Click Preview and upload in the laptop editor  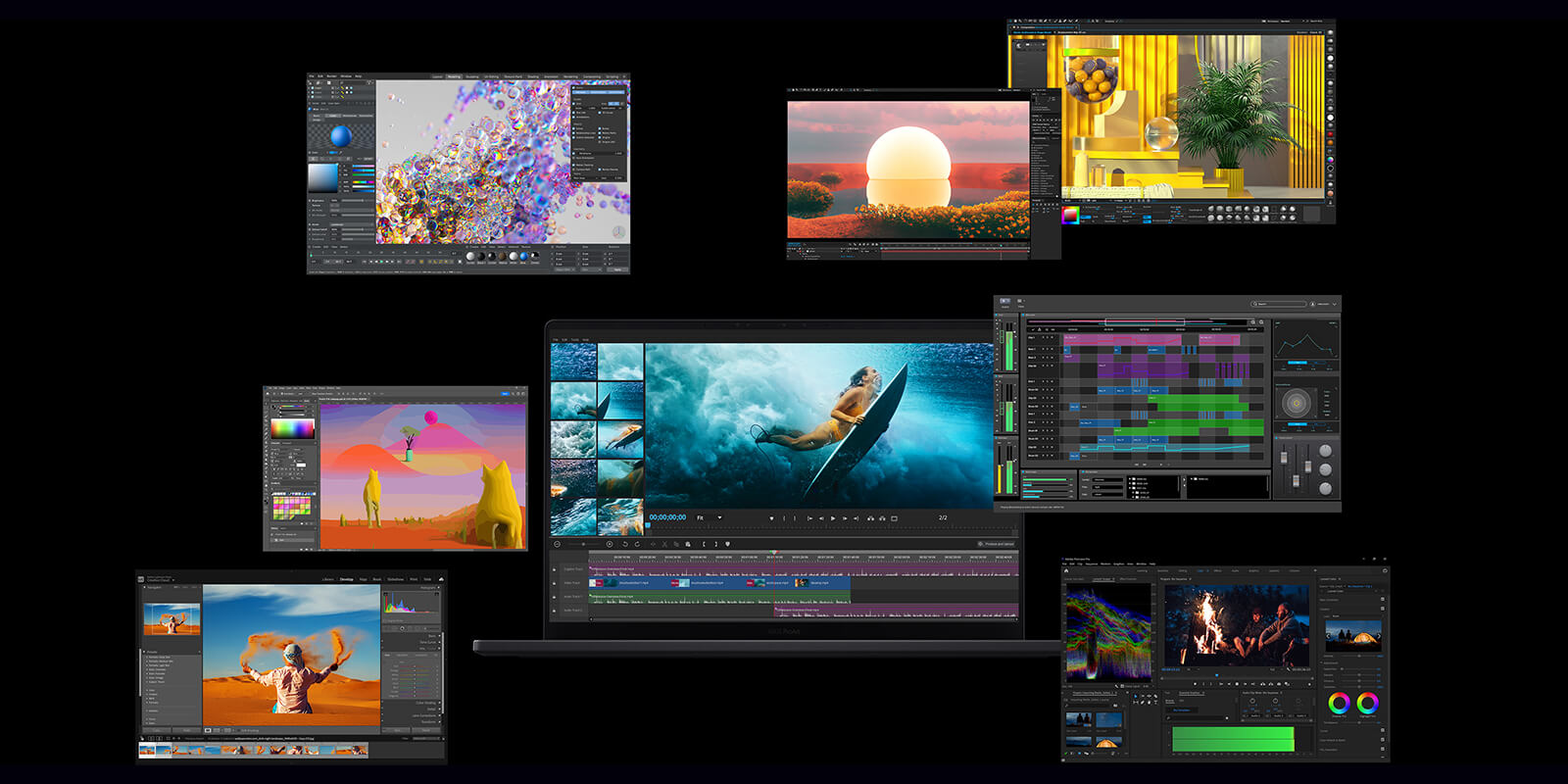996,544
